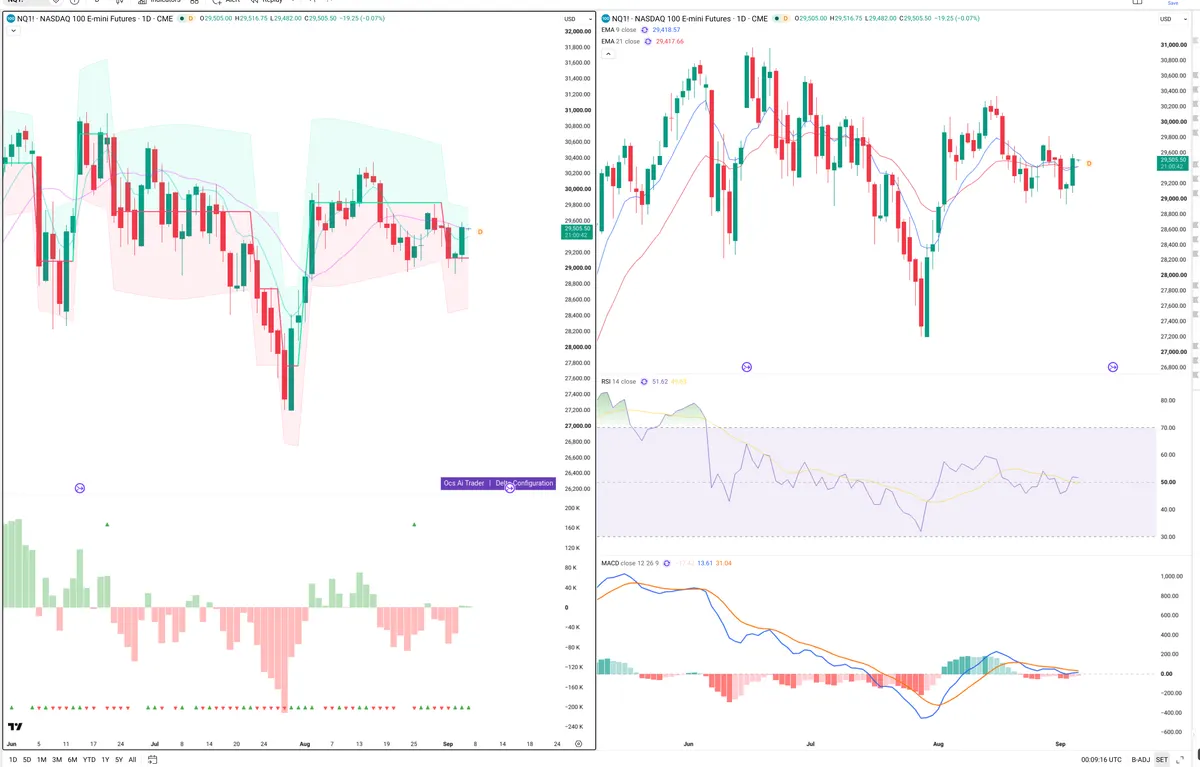Collapse left chart legend with chevron
The height and width of the screenshot is (767, 1200).
pos(12,31)
